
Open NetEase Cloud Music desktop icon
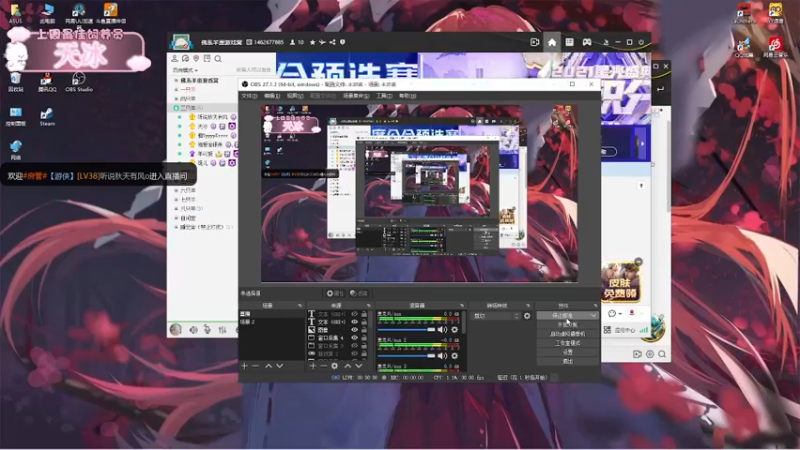pos(775,46)
